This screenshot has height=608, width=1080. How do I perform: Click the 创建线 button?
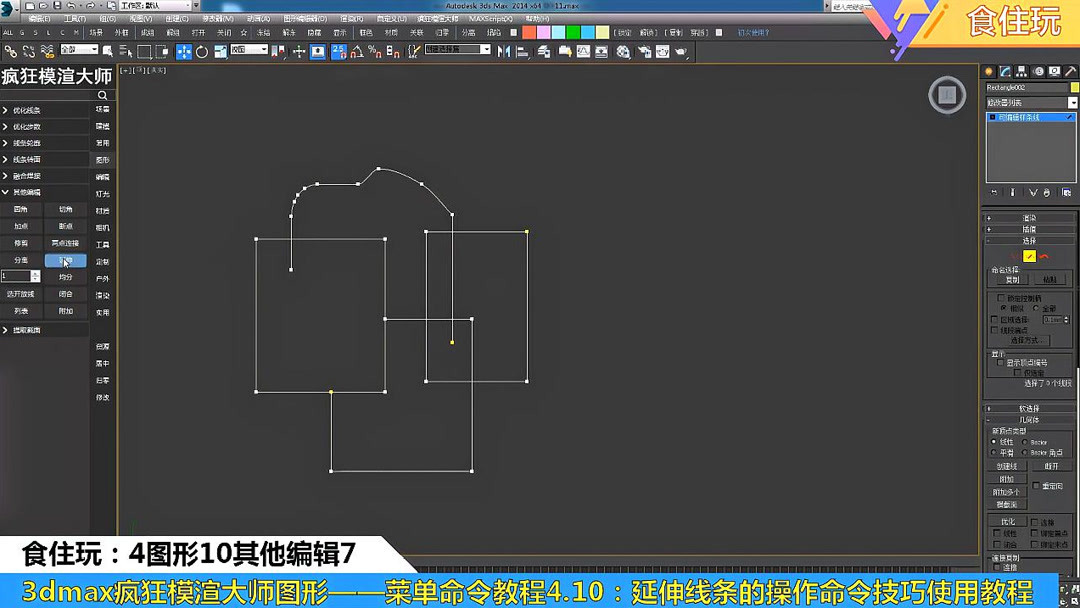(1007, 465)
